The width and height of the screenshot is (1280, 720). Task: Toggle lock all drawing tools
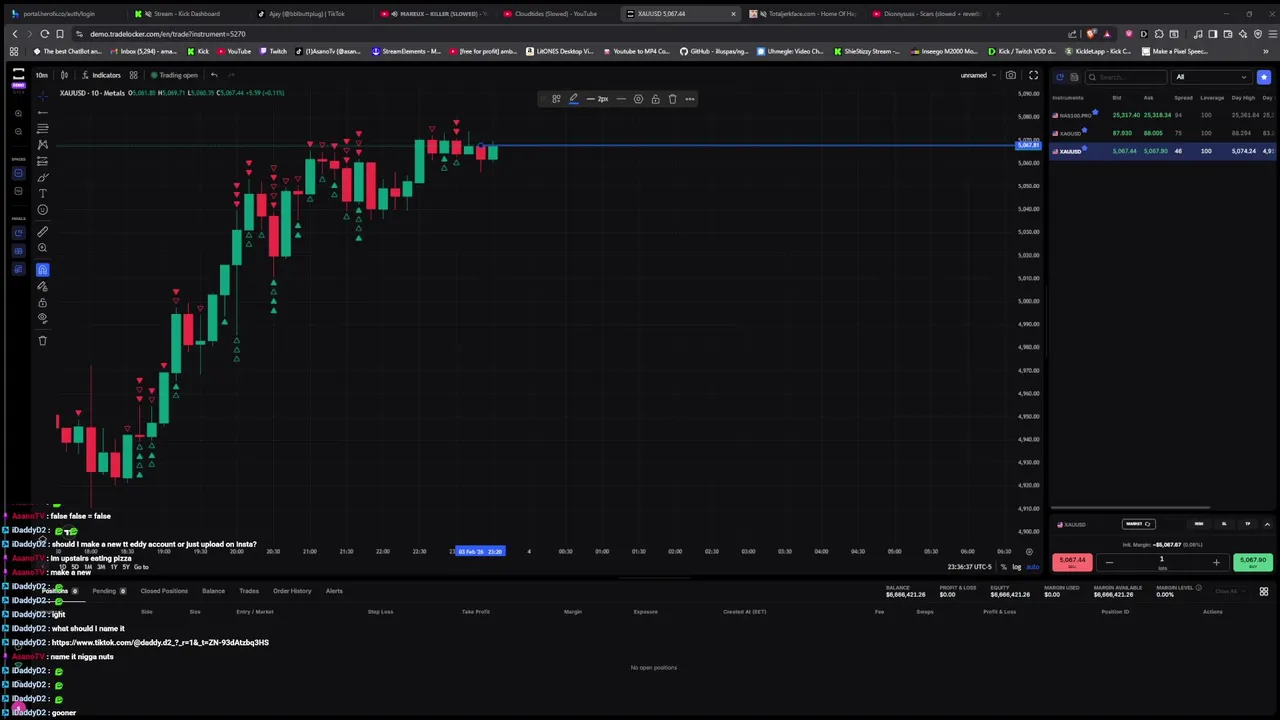(x=42, y=302)
